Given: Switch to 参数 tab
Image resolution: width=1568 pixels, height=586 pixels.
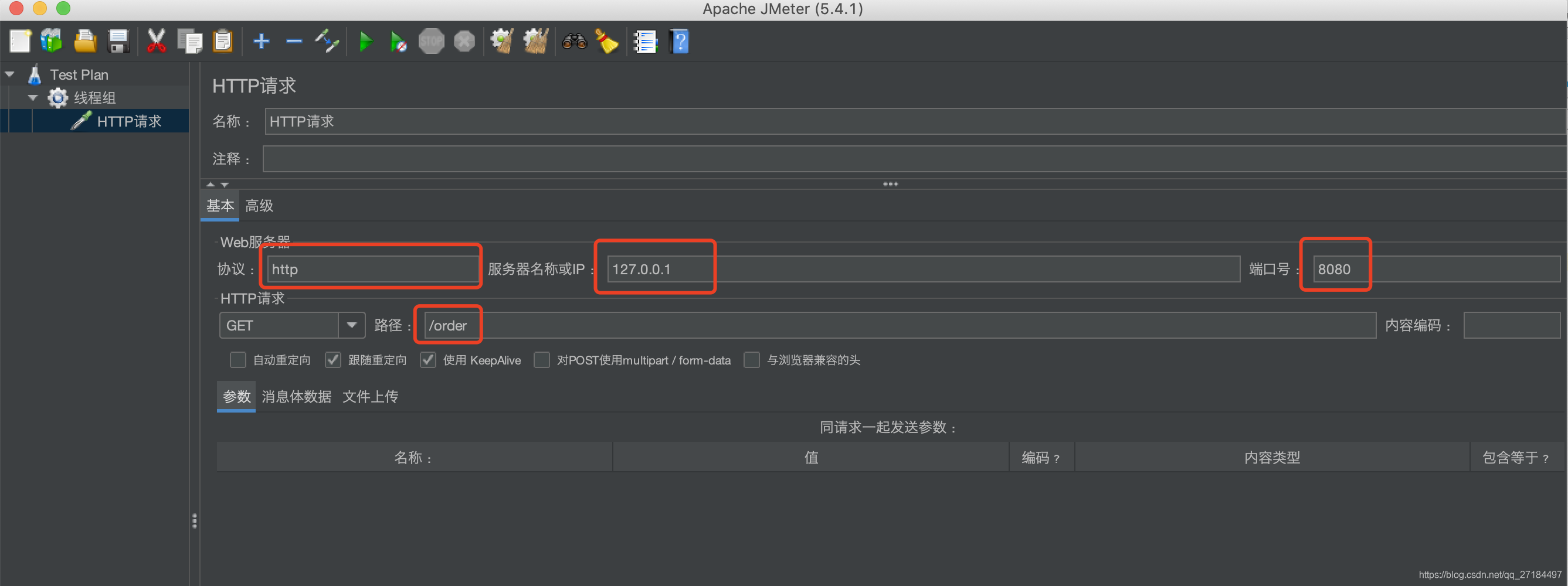Looking at the screenshot, I should coord(236,397).
